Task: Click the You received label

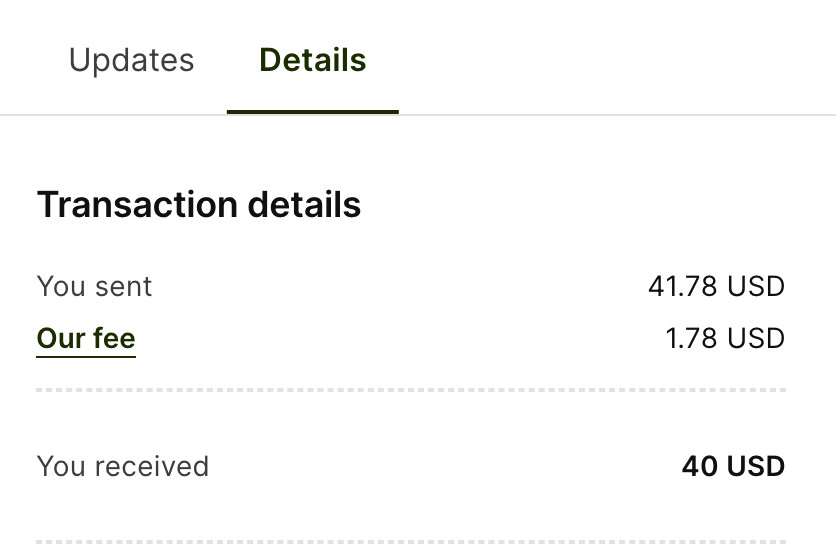Action: 122,466
